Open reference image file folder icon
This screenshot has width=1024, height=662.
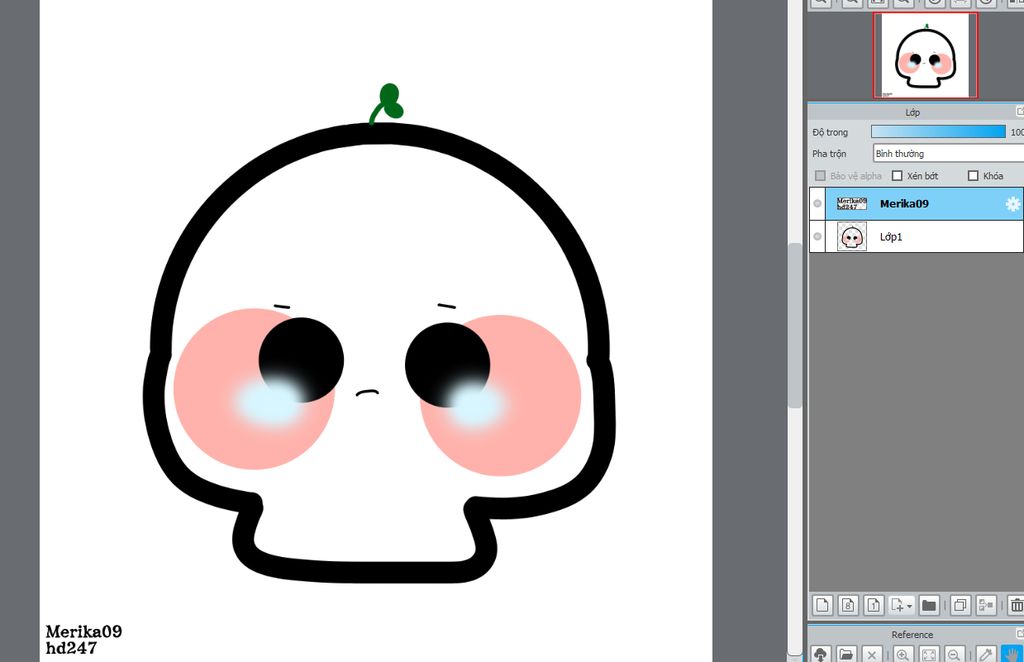point(846,654)
